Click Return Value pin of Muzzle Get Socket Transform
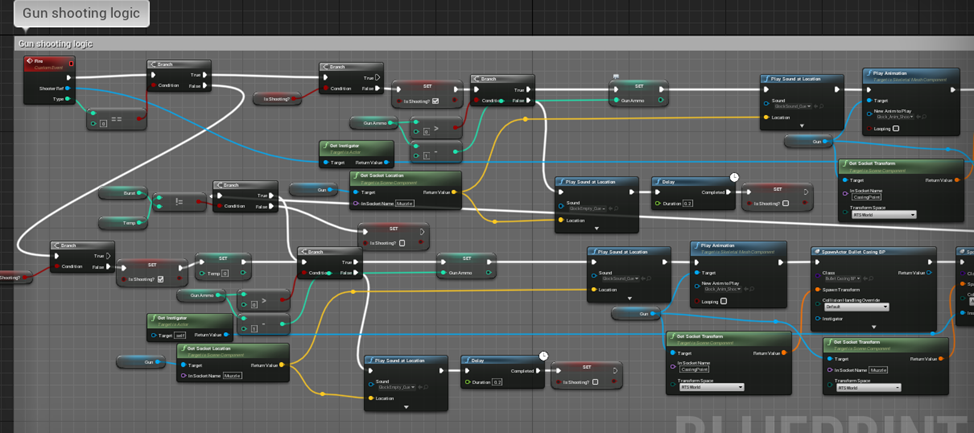 (942, 358)
